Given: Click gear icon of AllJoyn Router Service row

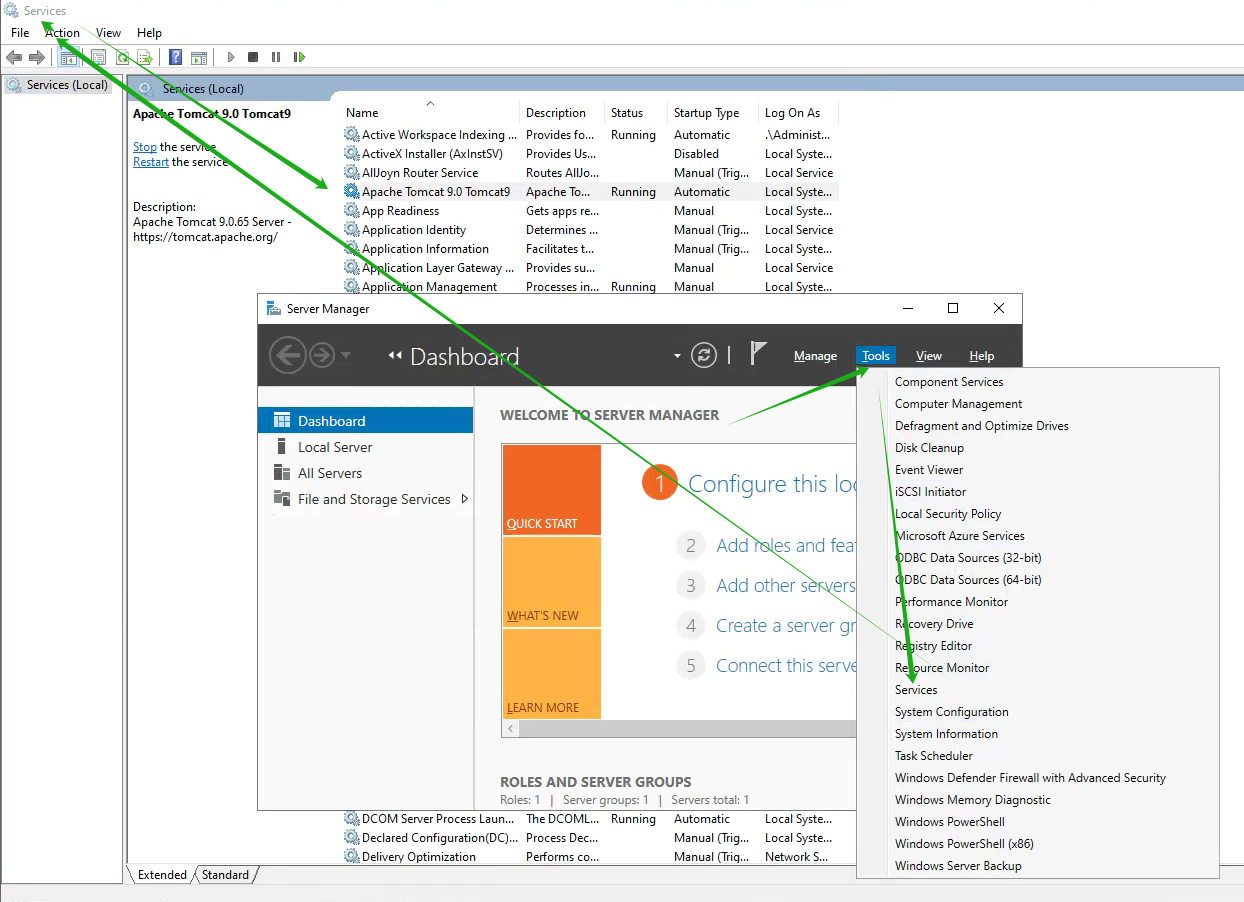Looking at the screenshot, I should pyautogui.click(x=352, y=173).
